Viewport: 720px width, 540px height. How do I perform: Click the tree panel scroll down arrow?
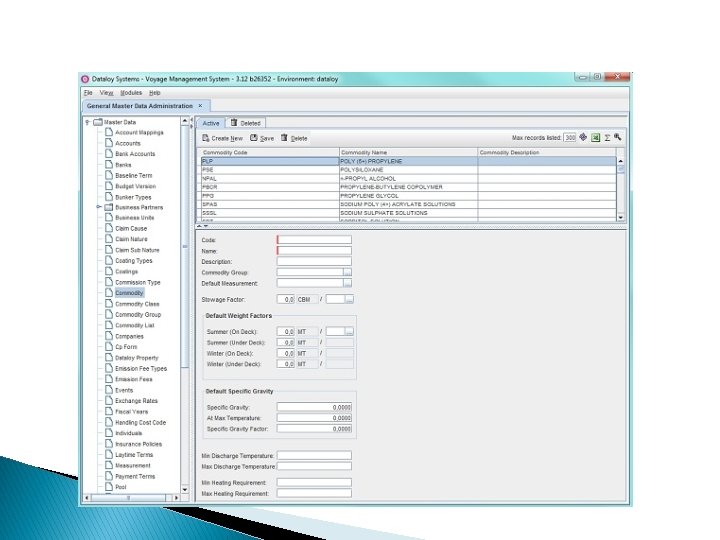tap(185, 489)
